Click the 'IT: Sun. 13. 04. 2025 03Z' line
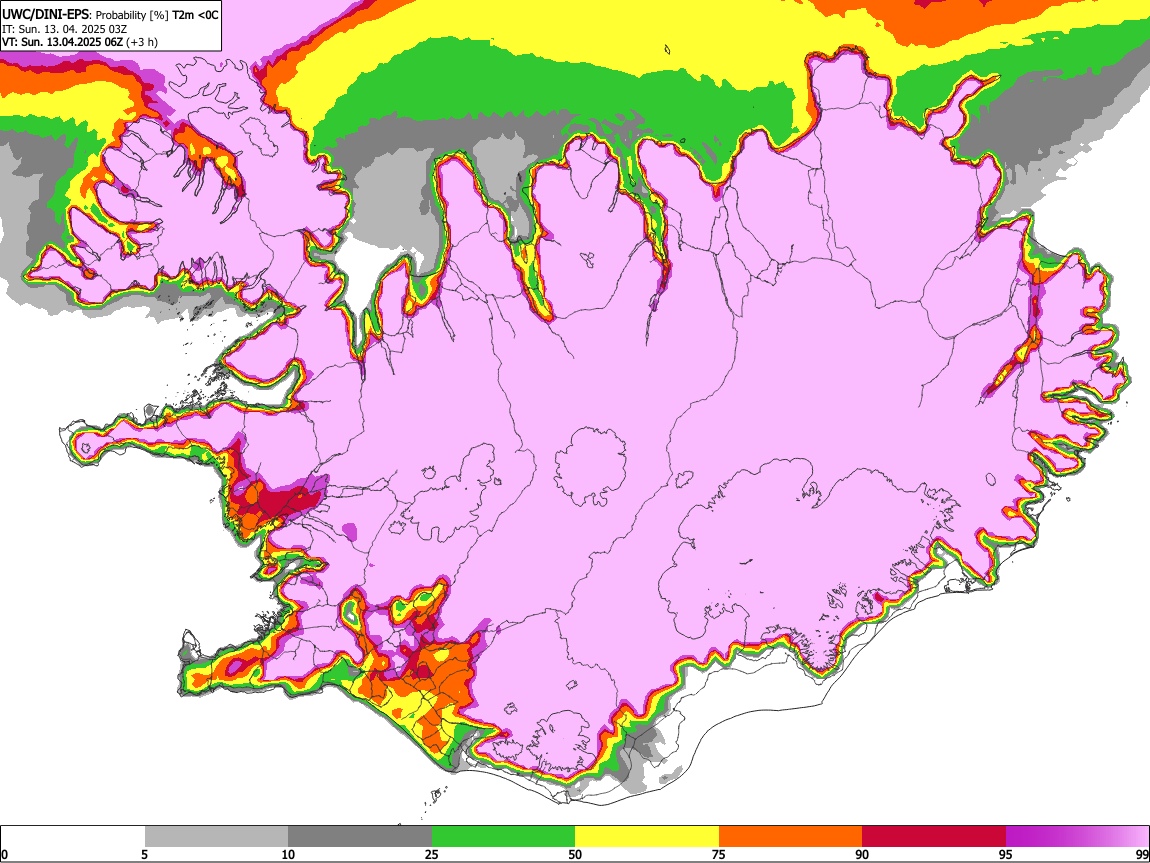 point(65,29)
